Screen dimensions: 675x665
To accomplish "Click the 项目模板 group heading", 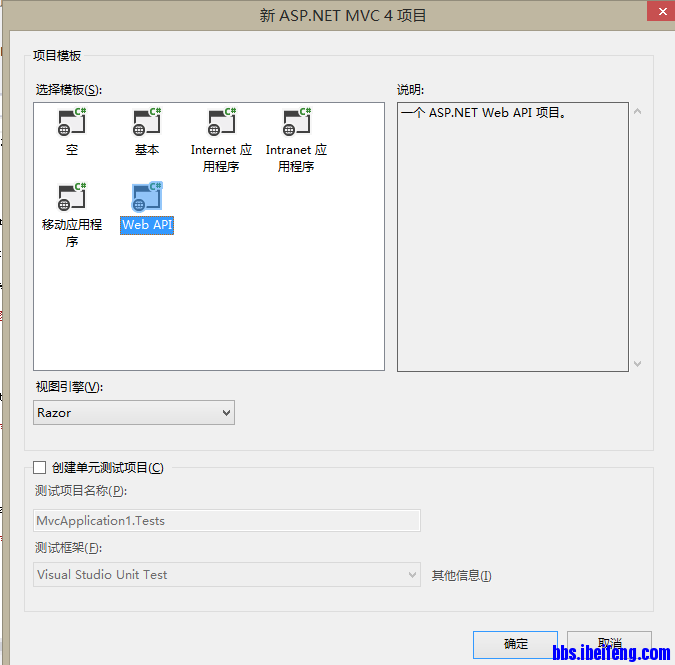I will [x=57, y=56].
